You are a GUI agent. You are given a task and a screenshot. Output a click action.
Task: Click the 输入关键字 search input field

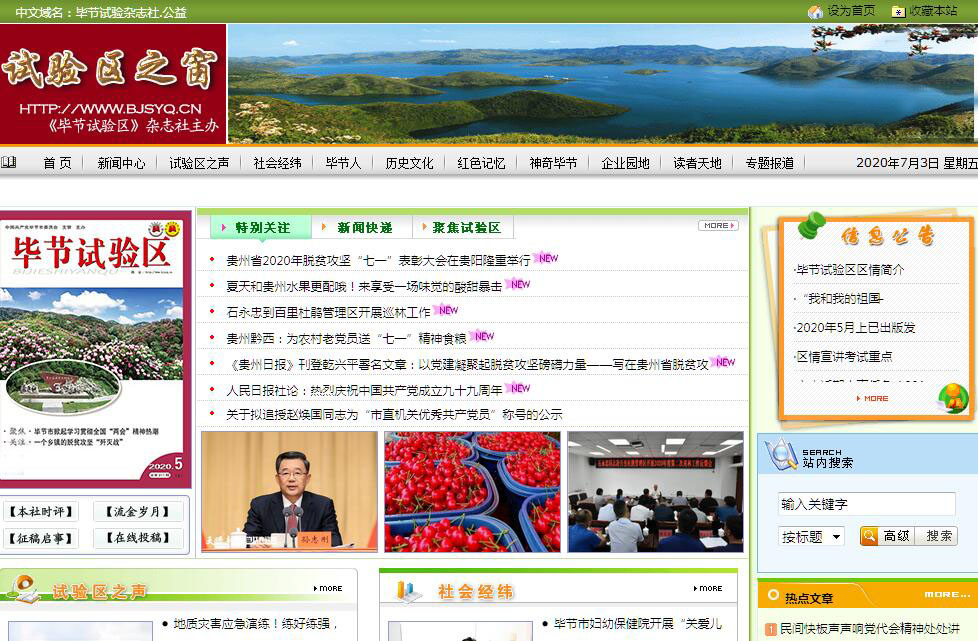click(x=866, y=504)
